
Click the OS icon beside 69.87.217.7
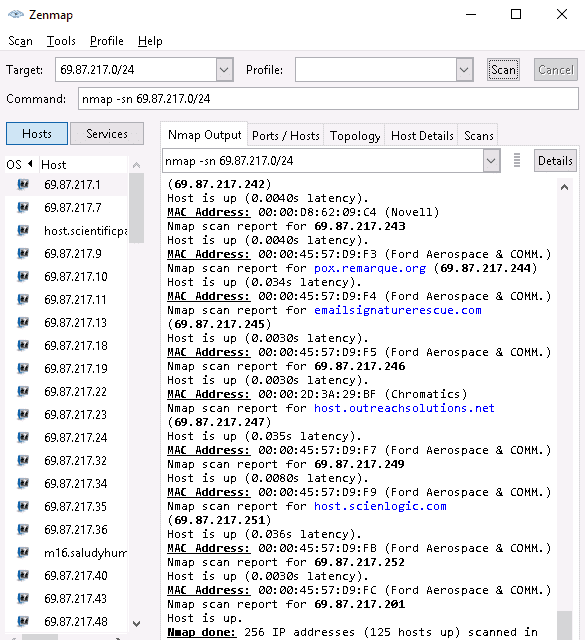point(23,208)
